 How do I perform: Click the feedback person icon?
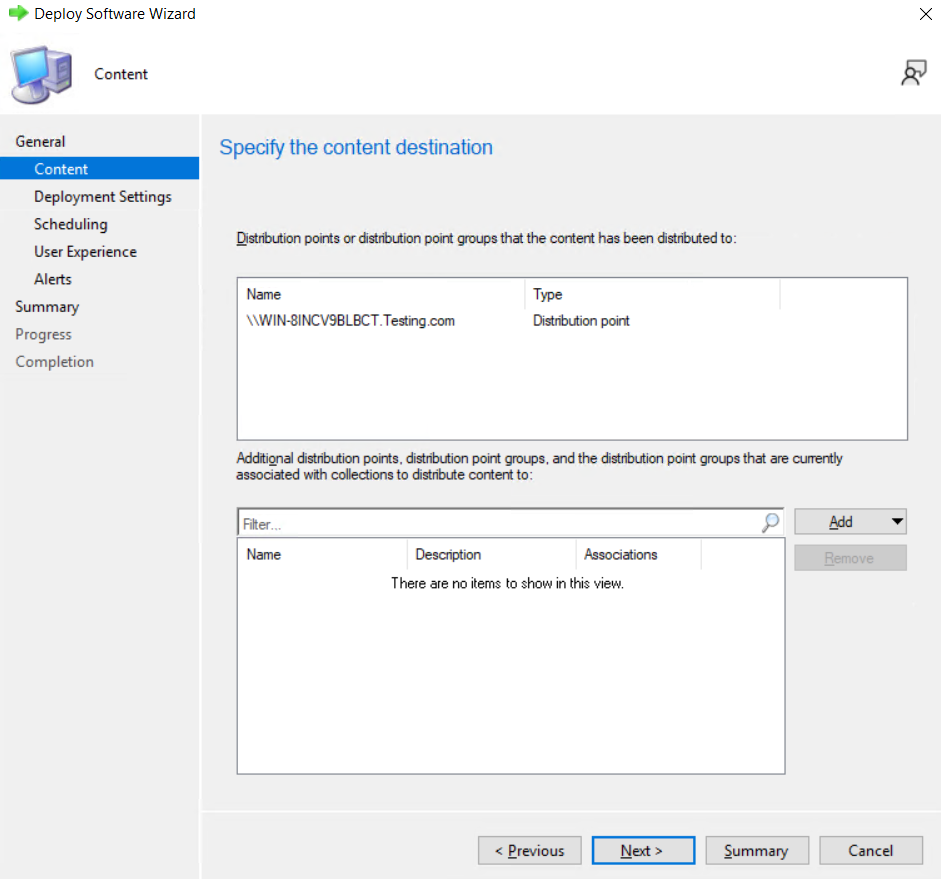(x=914, y=73)
